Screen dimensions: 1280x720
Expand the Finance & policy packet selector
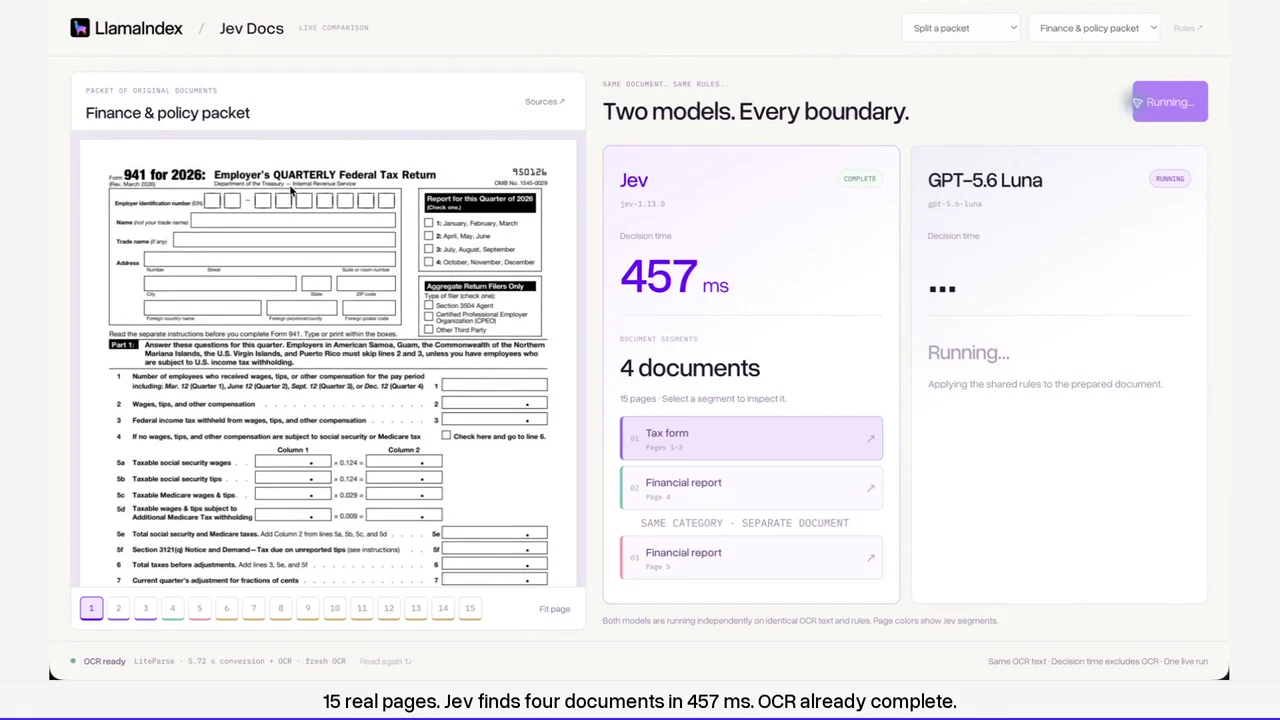pos(1097,28)
